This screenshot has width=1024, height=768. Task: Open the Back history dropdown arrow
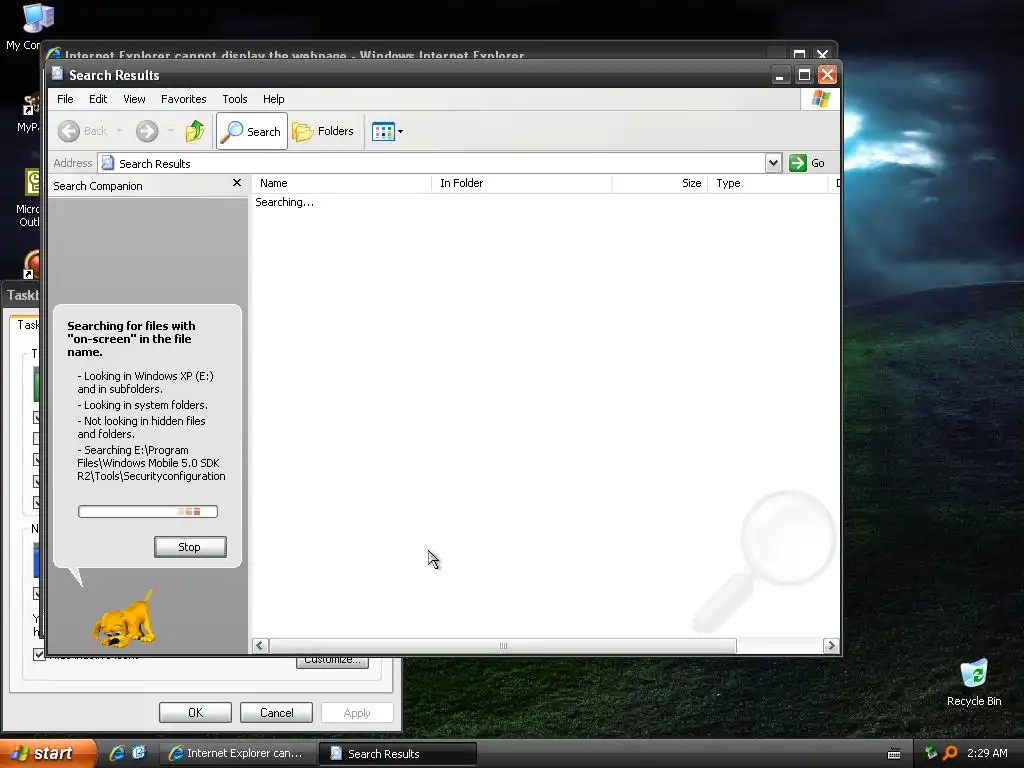click(x=120, y=131)
